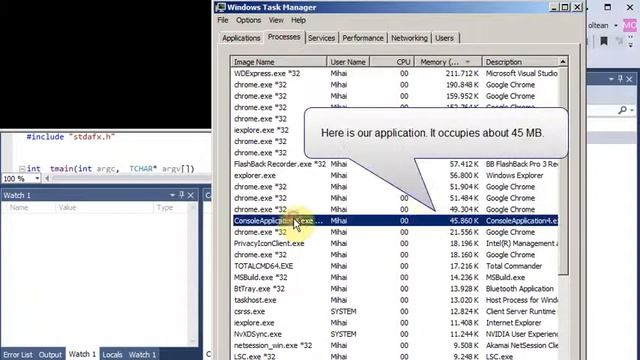Click the code editor horizontal scroll-left arrow
This screenshot has width=640, height=360.
coord(47,179)
